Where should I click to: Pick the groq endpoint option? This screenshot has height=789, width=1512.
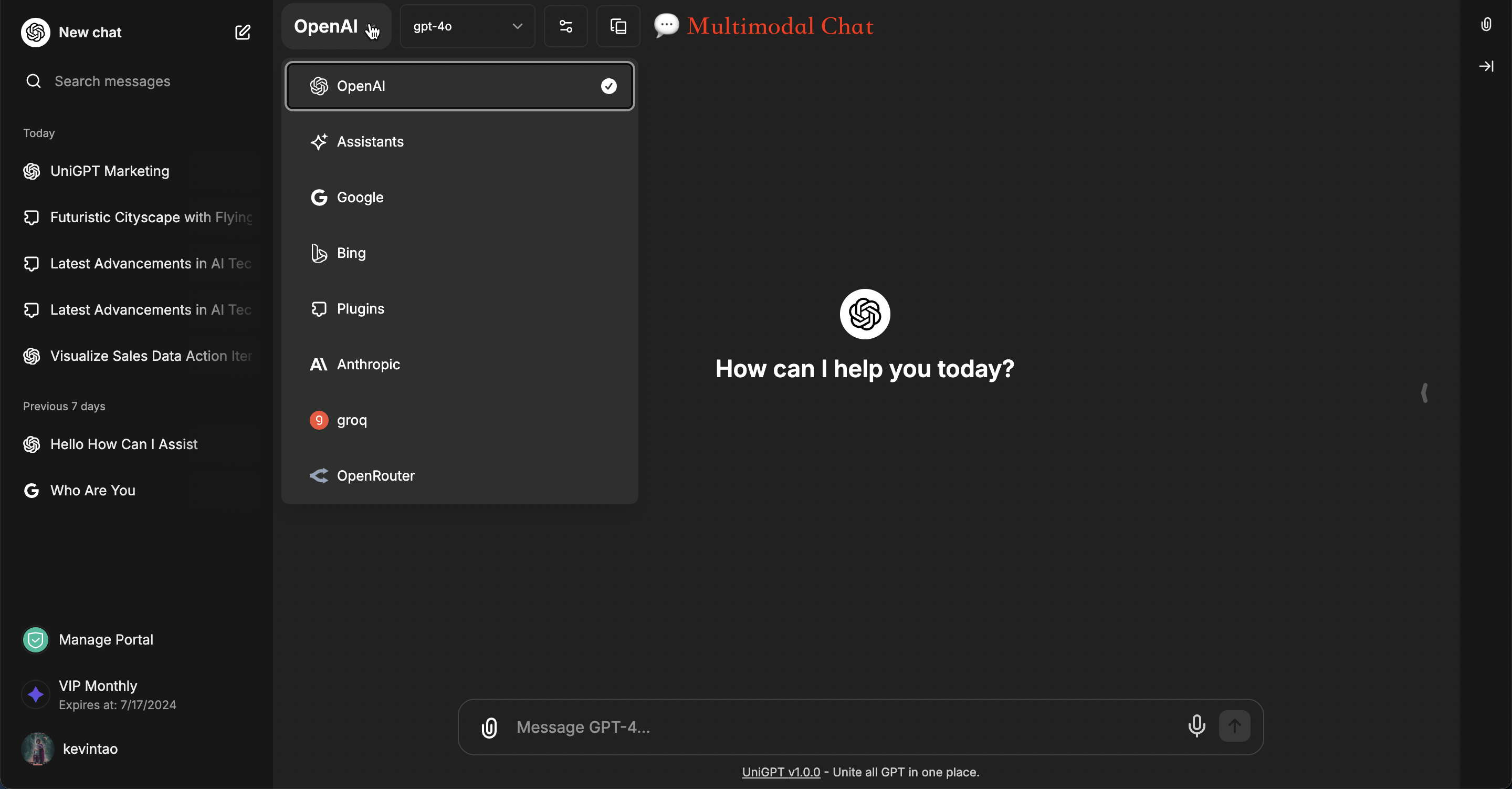352,420
